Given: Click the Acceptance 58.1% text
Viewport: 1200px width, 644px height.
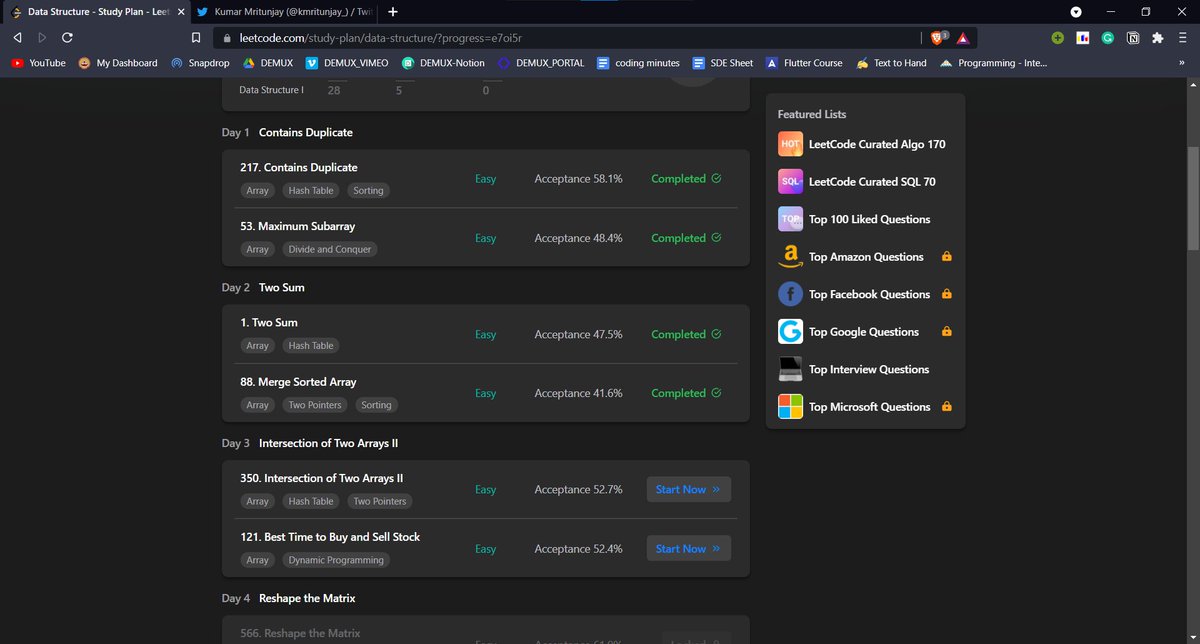Looking at the screenshot, I should [578, 179].
